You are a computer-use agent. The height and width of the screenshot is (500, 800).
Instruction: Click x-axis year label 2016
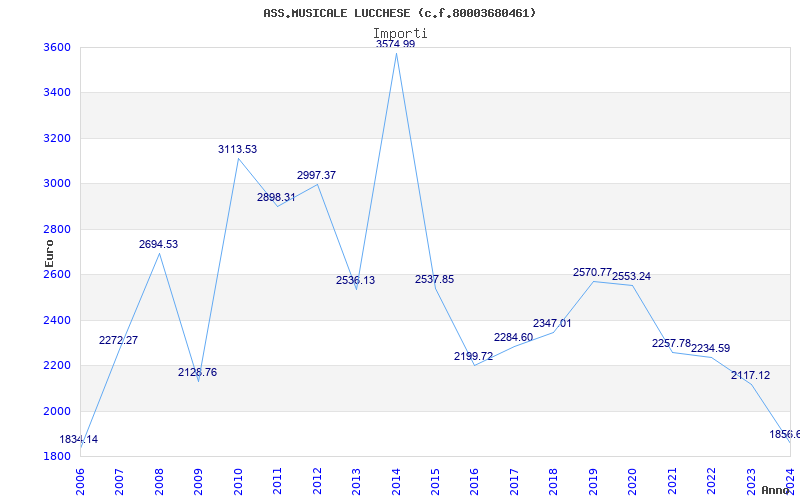pyautogui.click(x=474, y=481)
